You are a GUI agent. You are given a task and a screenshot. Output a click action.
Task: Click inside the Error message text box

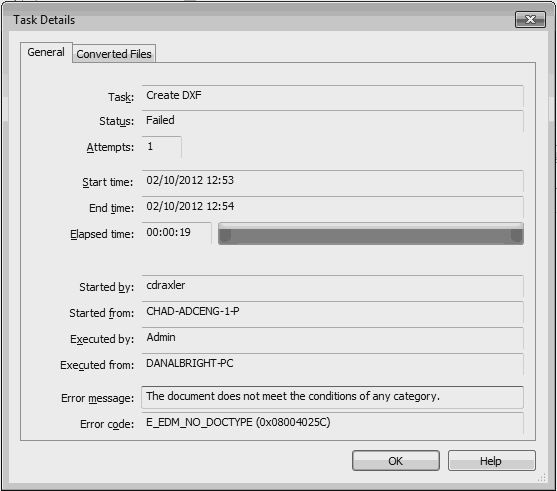(332, 397)
